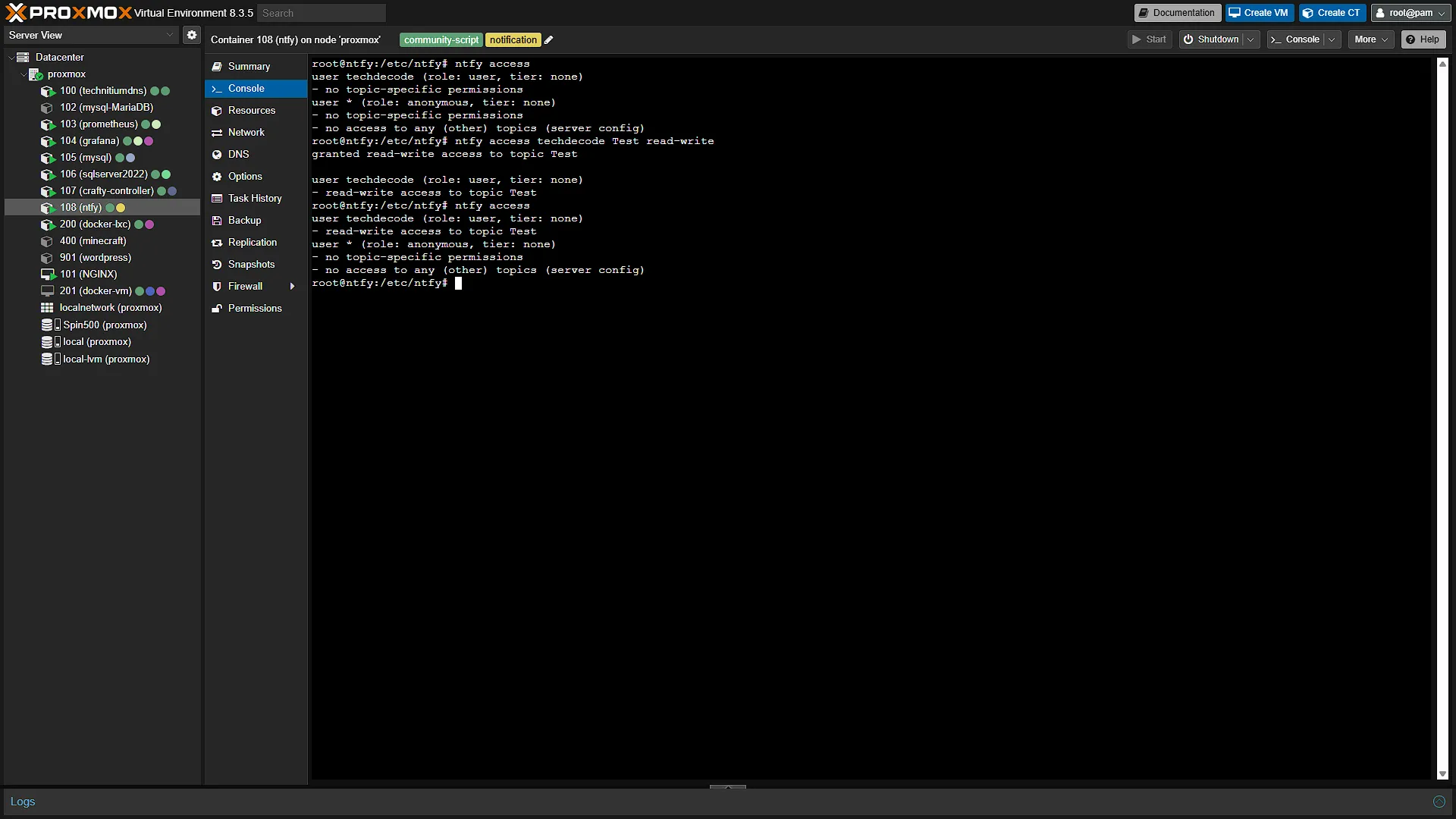This screenshot has width=1456, height=819.
Task: Select 901 (wordpress) container
Action: [102, 258]
